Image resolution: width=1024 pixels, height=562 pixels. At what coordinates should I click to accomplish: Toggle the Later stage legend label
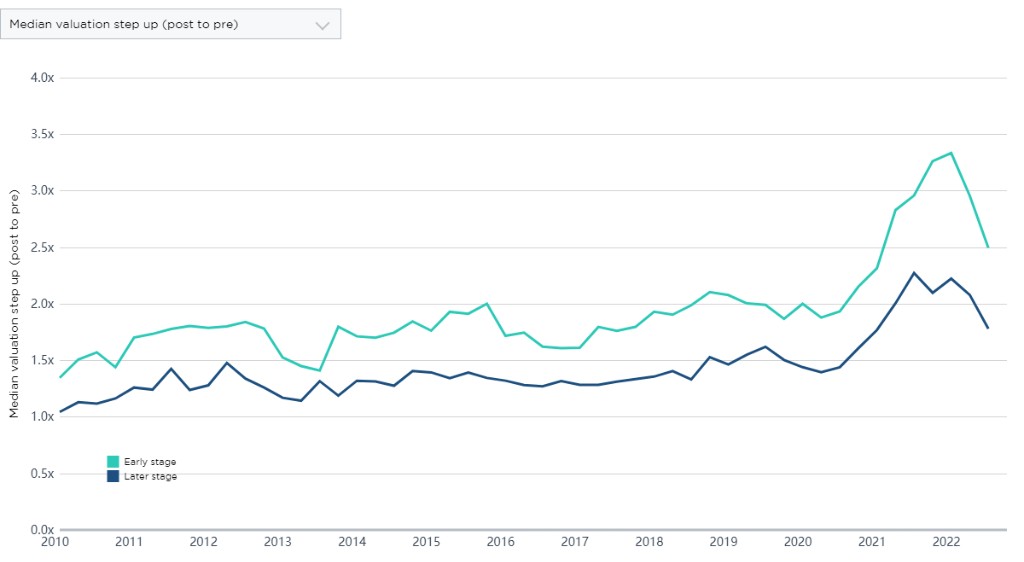tap(150, 476)
